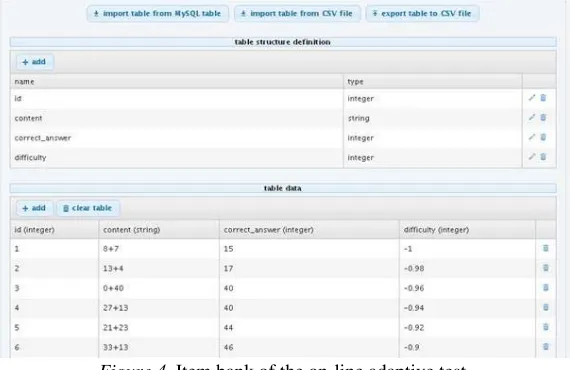
Task: Select the correct_answer field name cell
Action: 177,138
